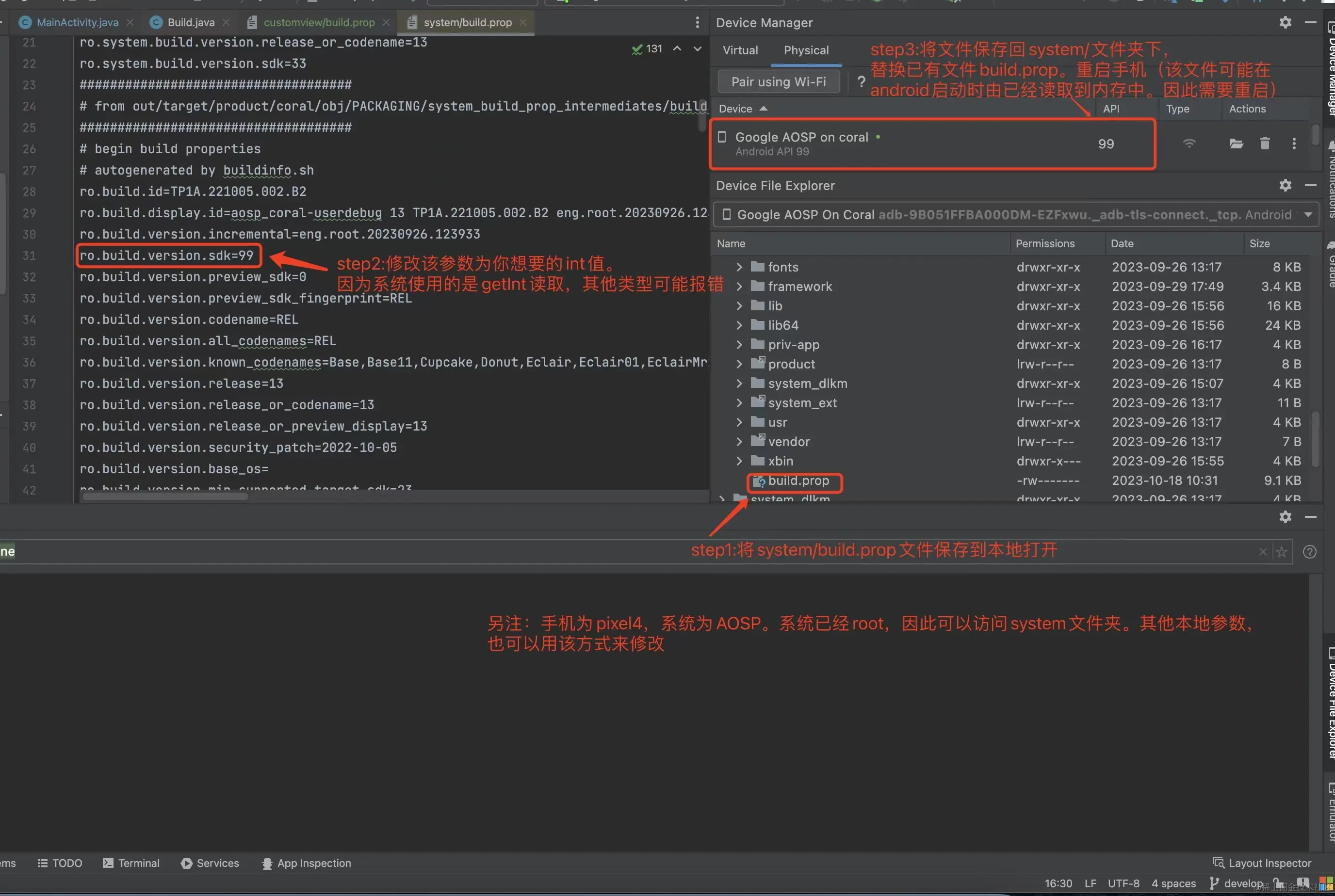Image resolution: width=1335 pixels, height=896 pixels.
Task: Open Device File Explorer settings gear
Action: [x=1285, y=185]
